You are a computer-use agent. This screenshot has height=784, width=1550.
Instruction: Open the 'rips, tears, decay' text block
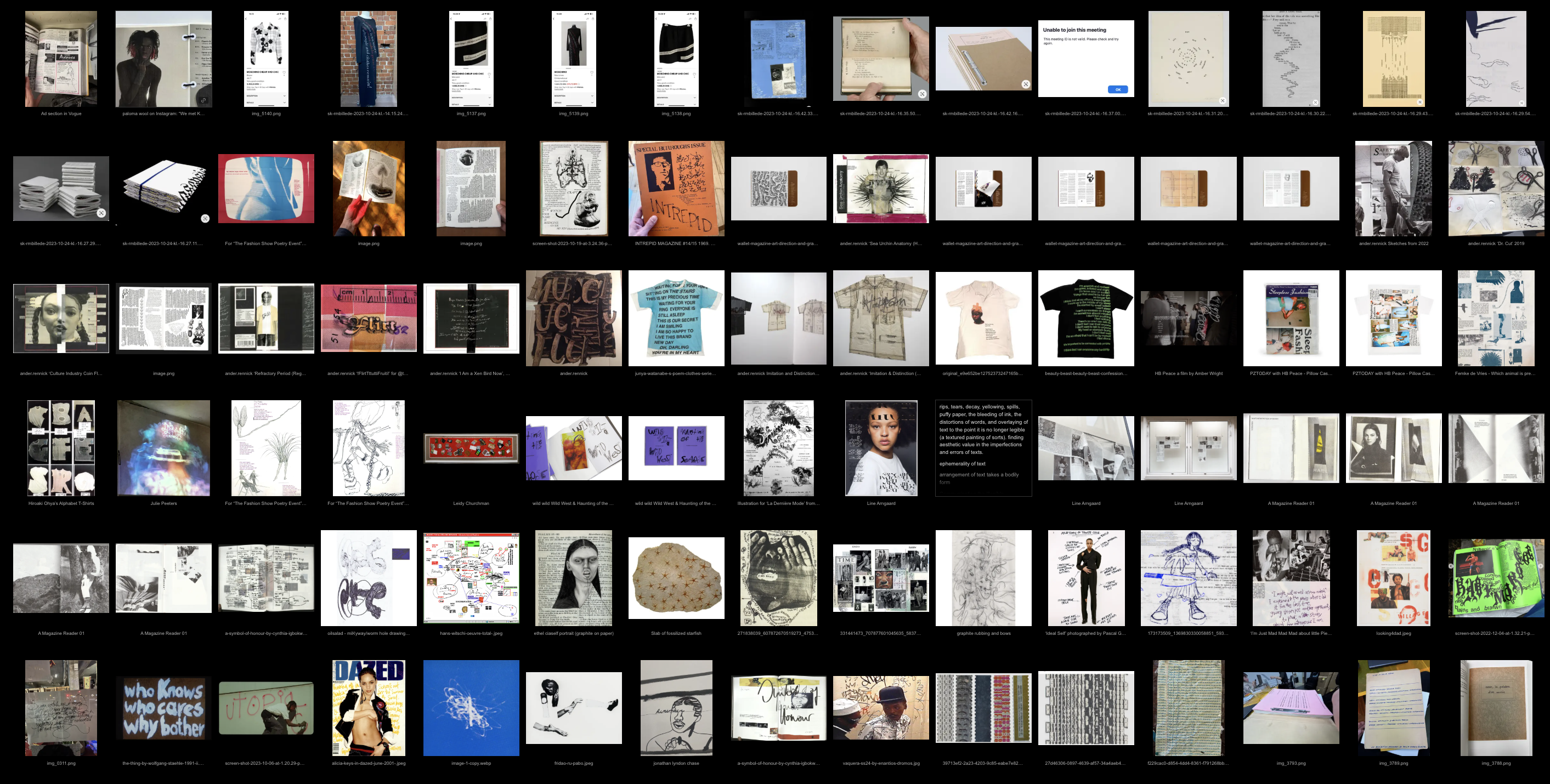[x=983, y=448]
